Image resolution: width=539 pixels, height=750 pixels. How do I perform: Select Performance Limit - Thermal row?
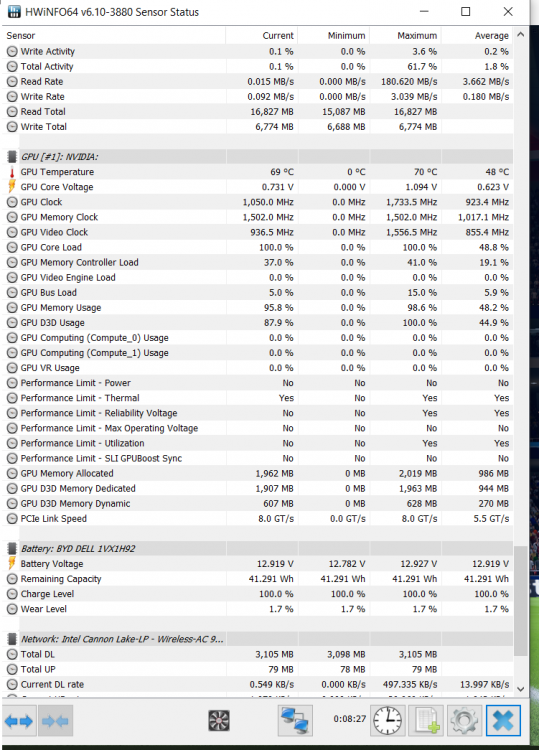[x=258, y=398]
